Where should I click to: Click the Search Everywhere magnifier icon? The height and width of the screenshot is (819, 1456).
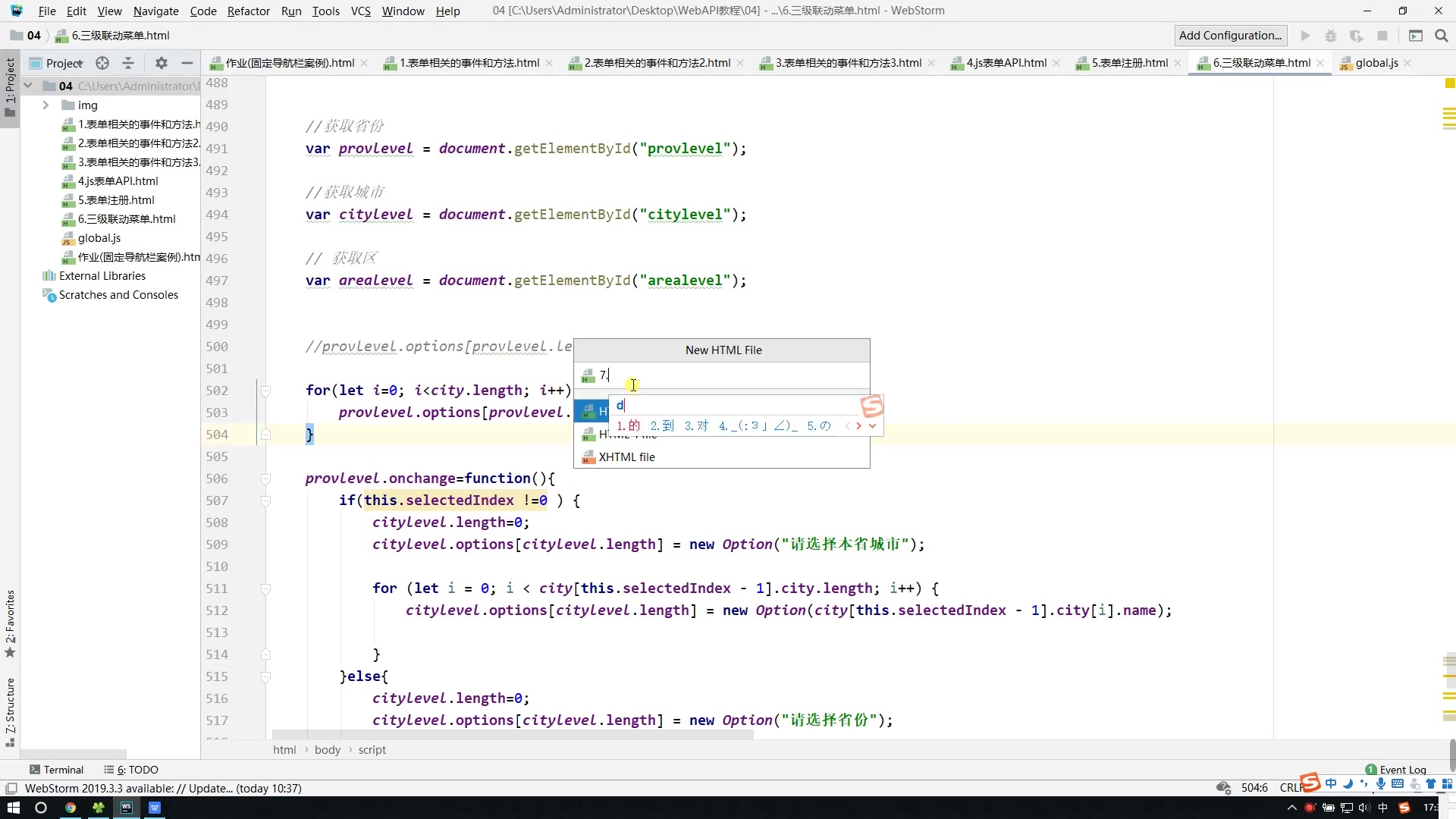click(1442, 36)
